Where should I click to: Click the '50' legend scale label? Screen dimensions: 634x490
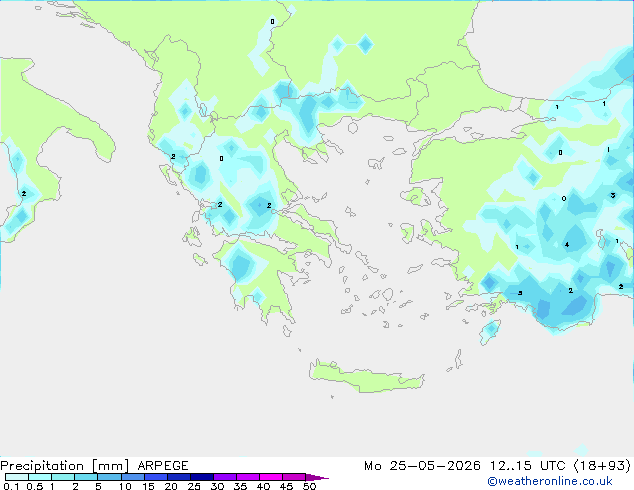(x=309, y=486)
